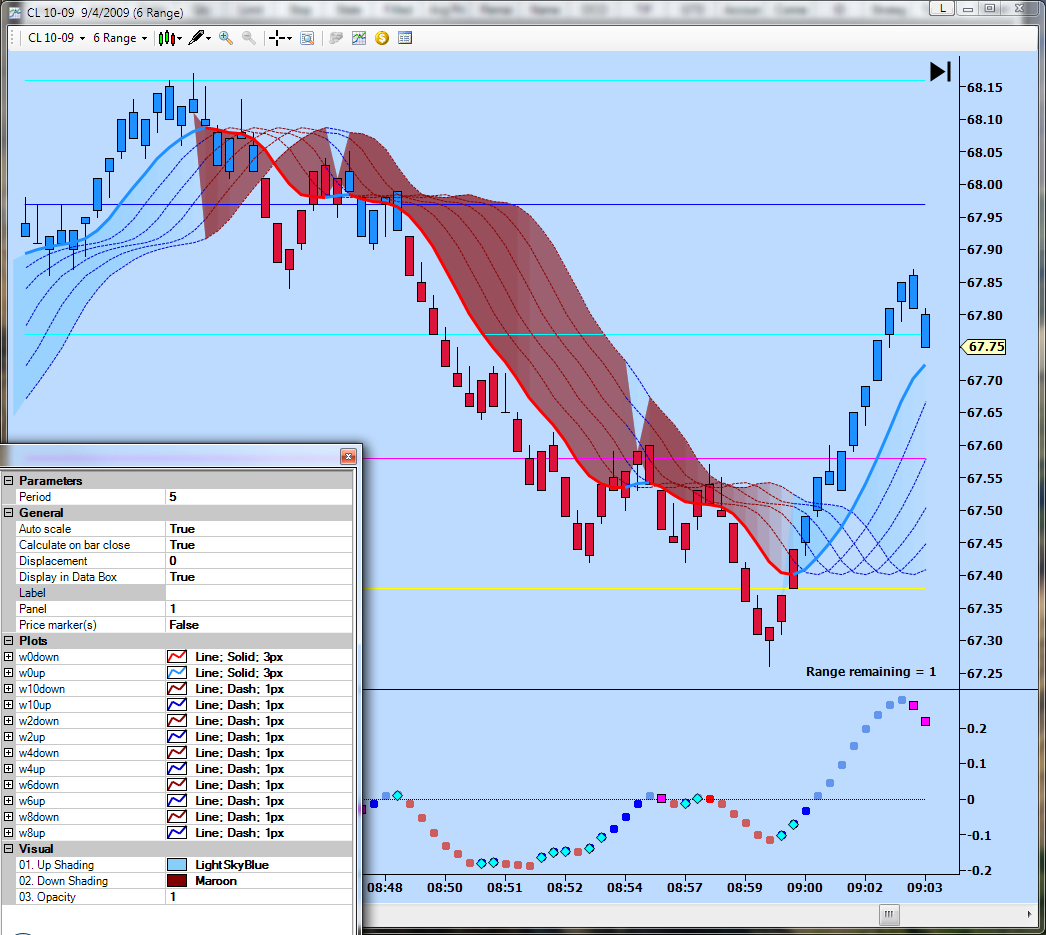This screenshot has height=935, width=1046.
Task: Toggle the Price marker(s) False value
Action: 259,625
